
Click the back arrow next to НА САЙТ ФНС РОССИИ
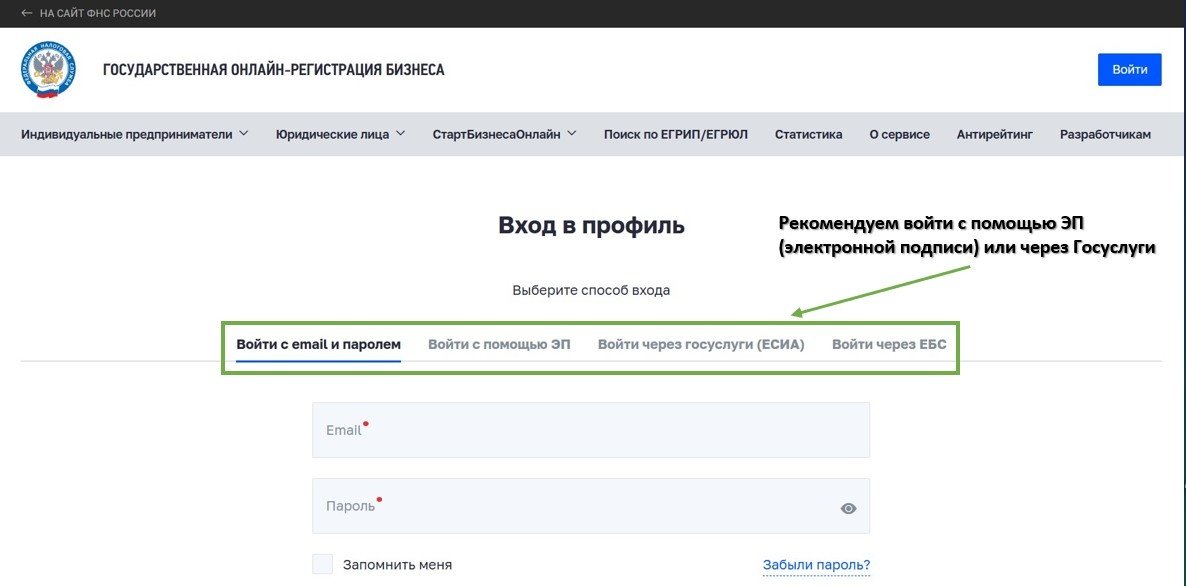click(x=26, y=14)
